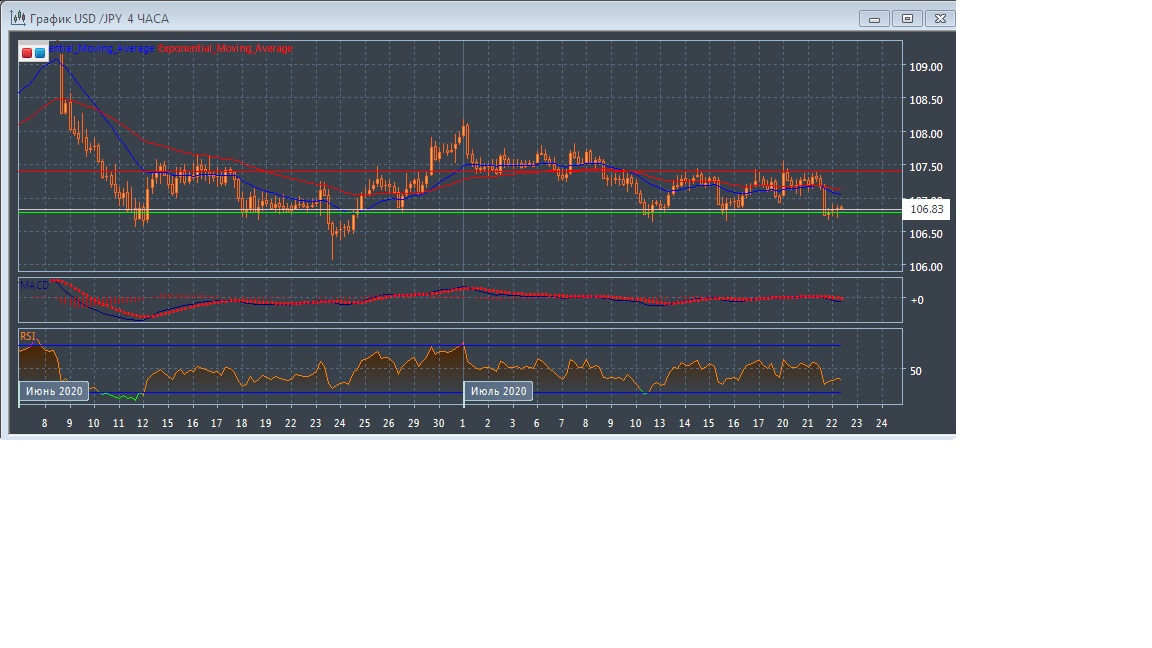This screenshot has height=648, width=1152.
Task: Click the RSI indicator label
Action: (x=28, y=336)
